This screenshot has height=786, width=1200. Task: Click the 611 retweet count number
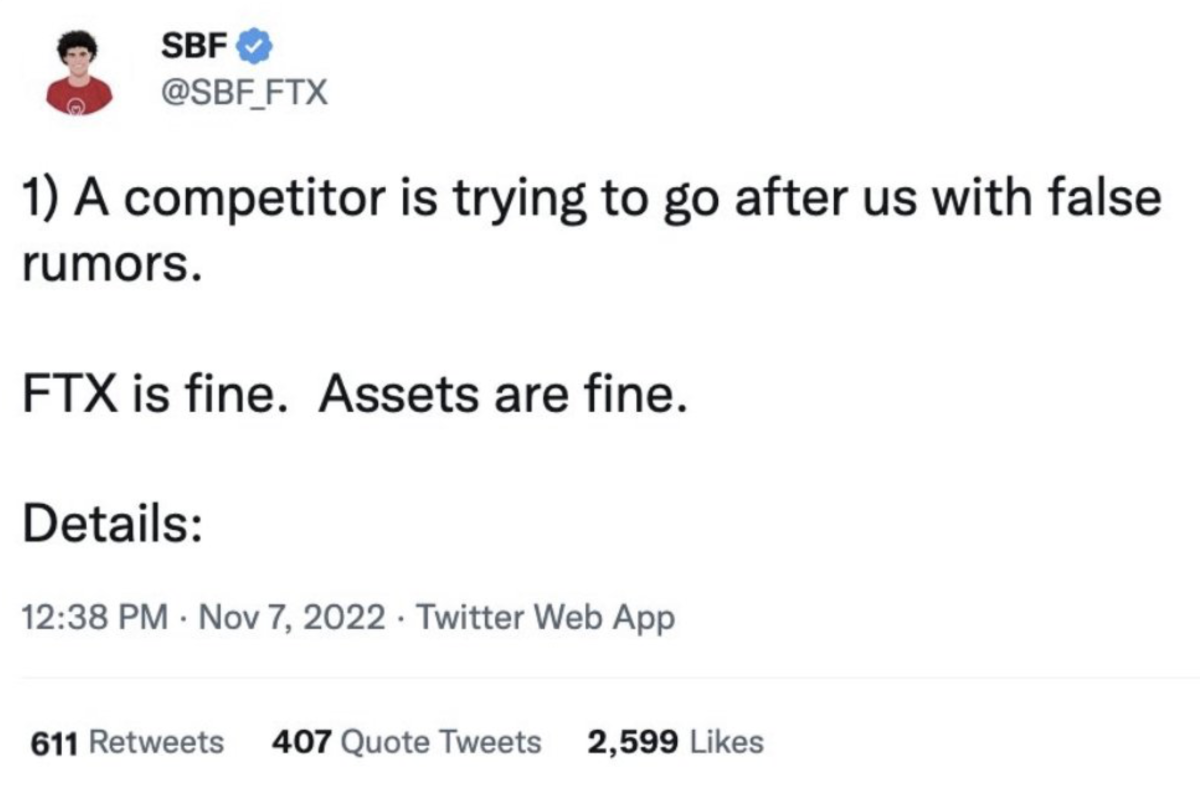(x=57, y=742)
